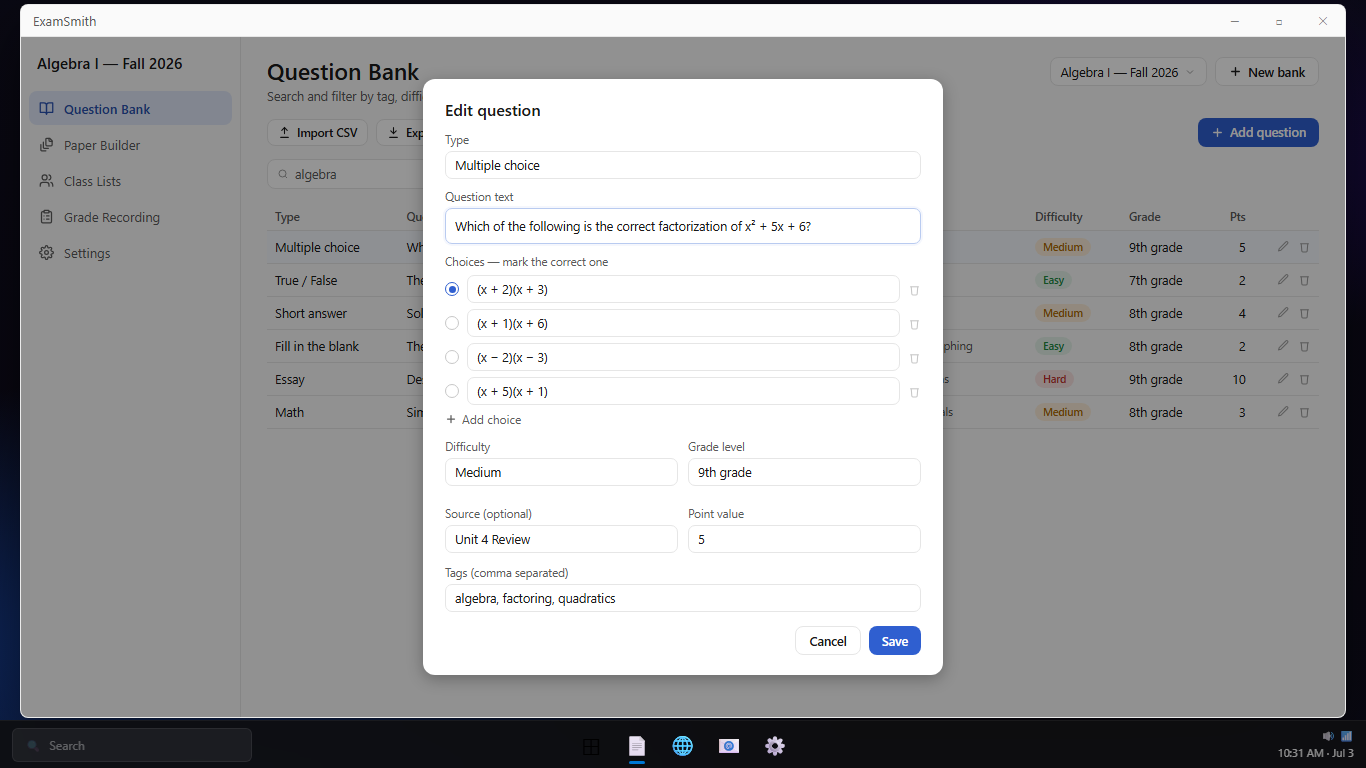This screenshot has height=768, width=1366.
Task: Delete the (x − 2)(x − 3) choice
Action: (x=914, y=358)
